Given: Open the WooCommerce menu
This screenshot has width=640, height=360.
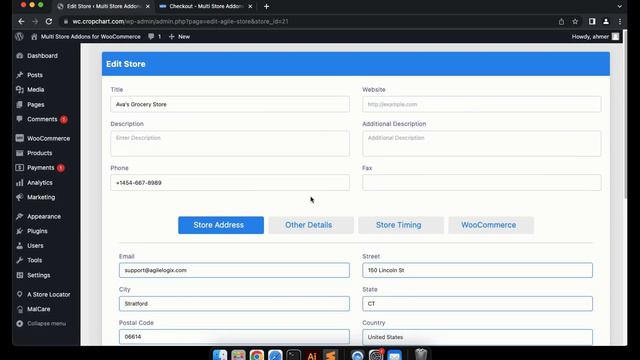Looking at the screenshot, I should tap(48, 138).
